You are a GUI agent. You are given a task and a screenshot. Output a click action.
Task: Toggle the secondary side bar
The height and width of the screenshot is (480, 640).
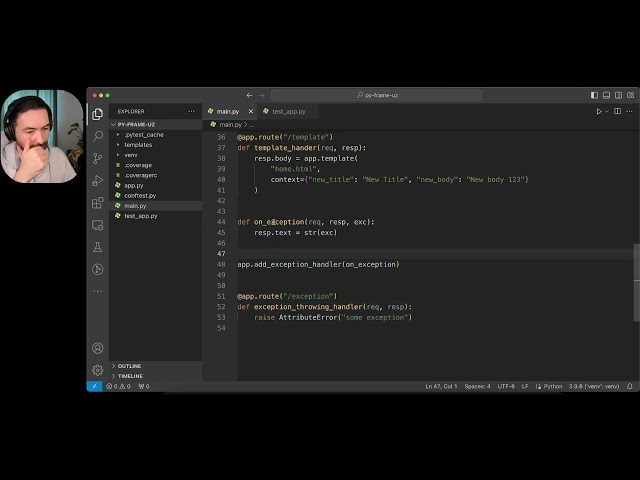618,95
